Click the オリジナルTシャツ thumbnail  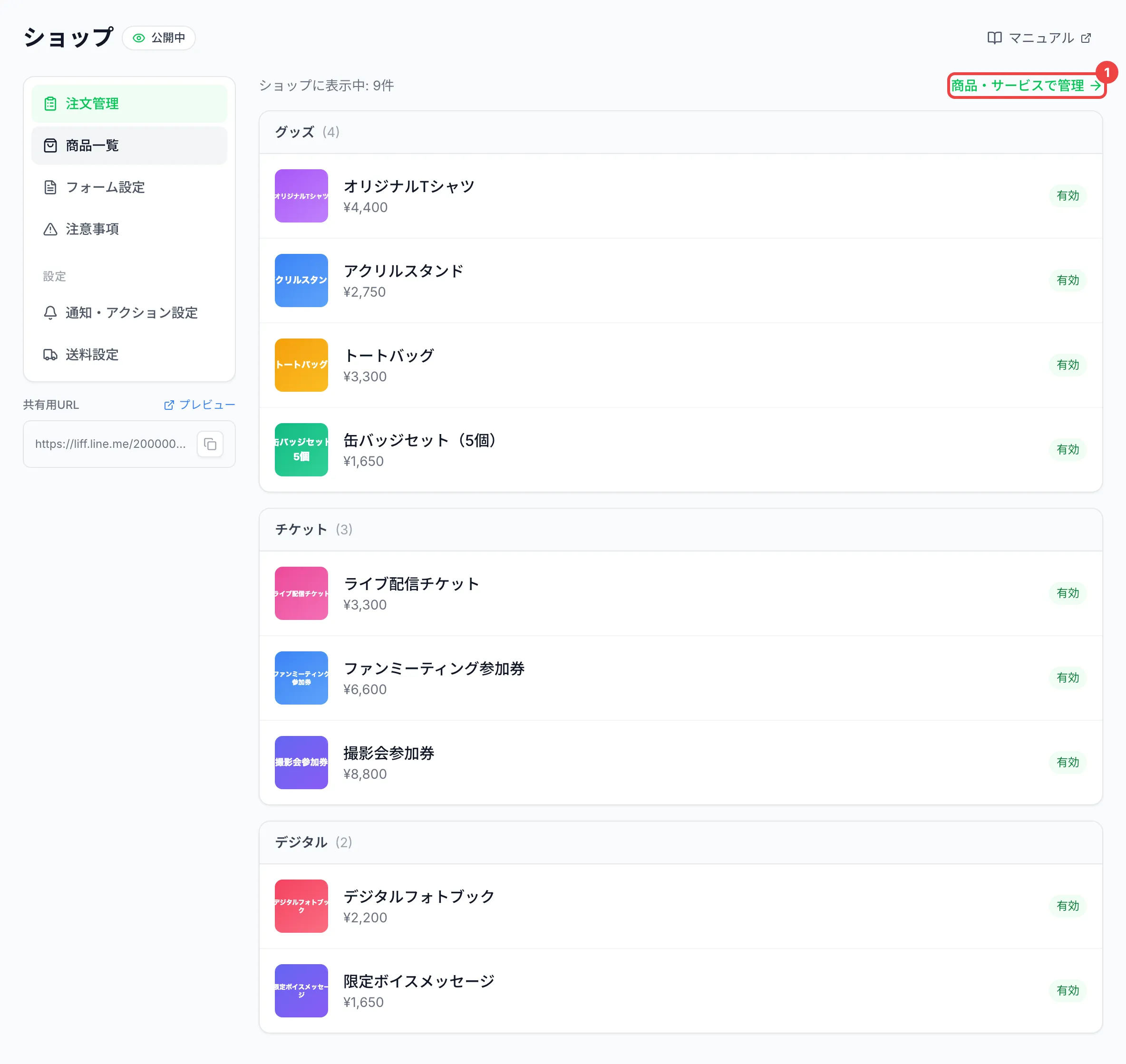click(x=301, y=196)
